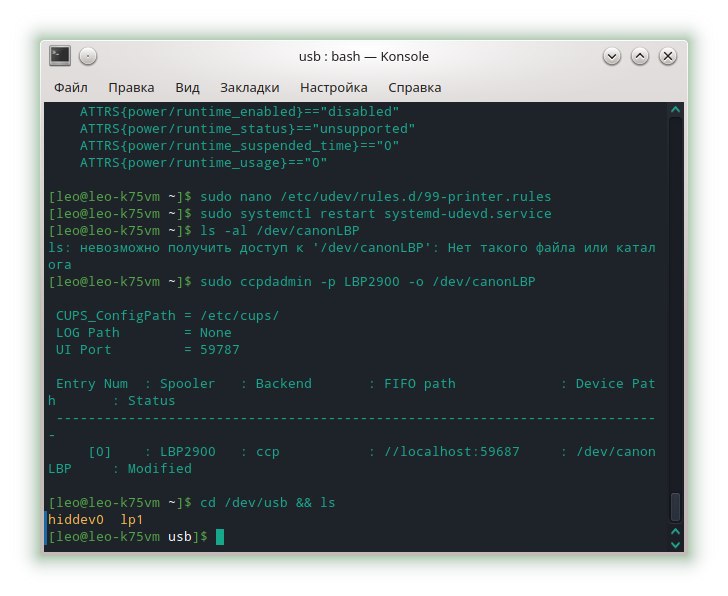Click the 'cd /dev/usb && ls' command
728x596 pixels.
coord(267,503)
